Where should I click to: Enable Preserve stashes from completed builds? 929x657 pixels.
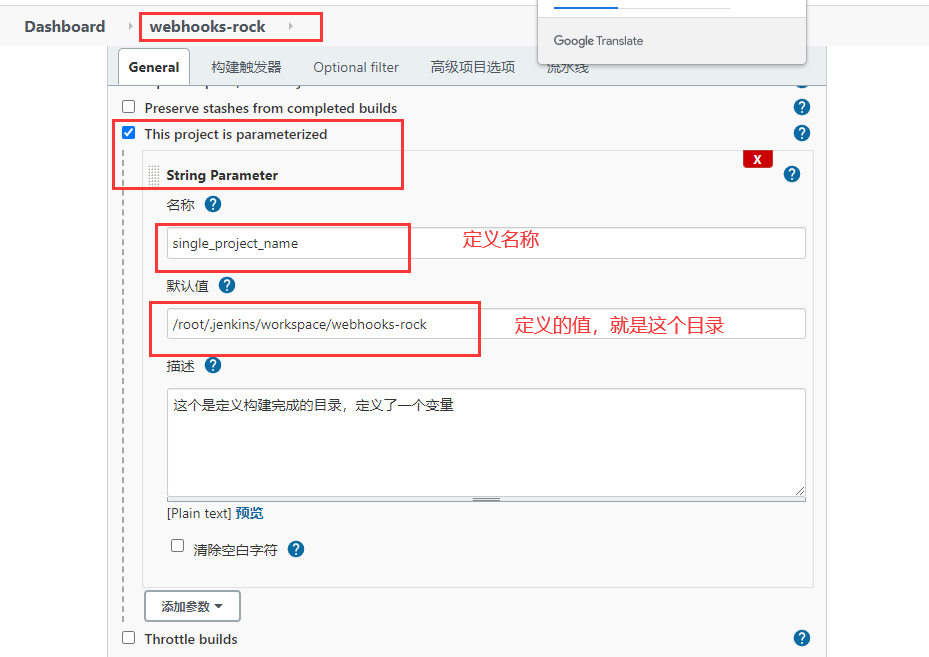(128, 106)
